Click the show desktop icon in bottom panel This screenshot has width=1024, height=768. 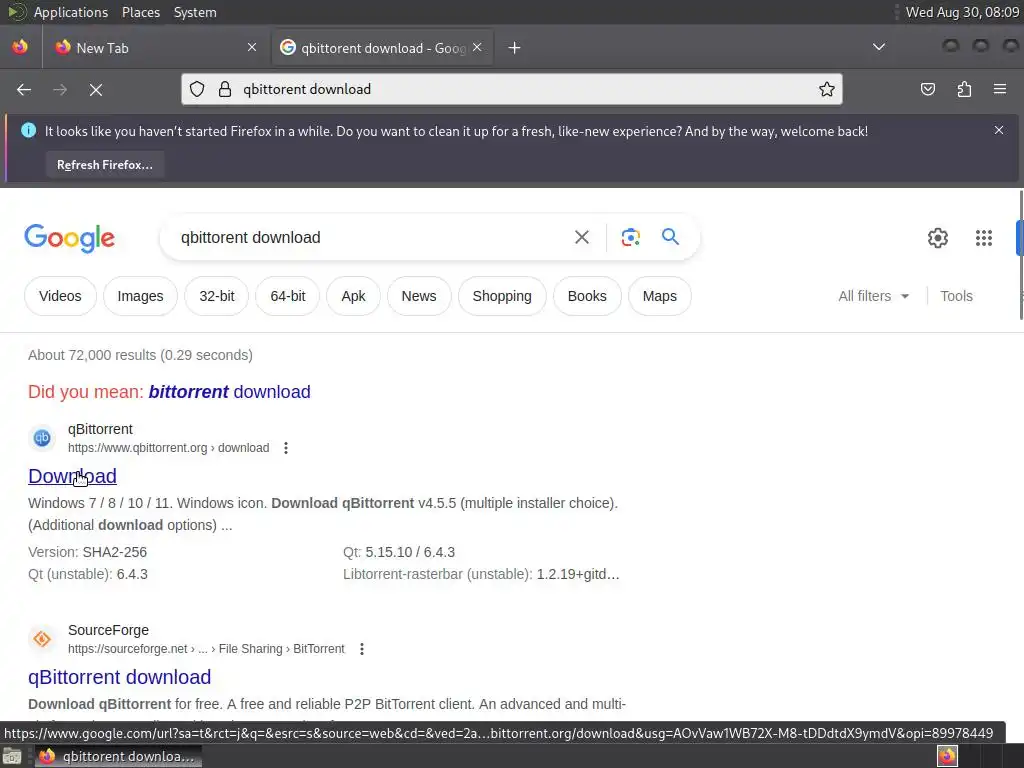[12, 757]
